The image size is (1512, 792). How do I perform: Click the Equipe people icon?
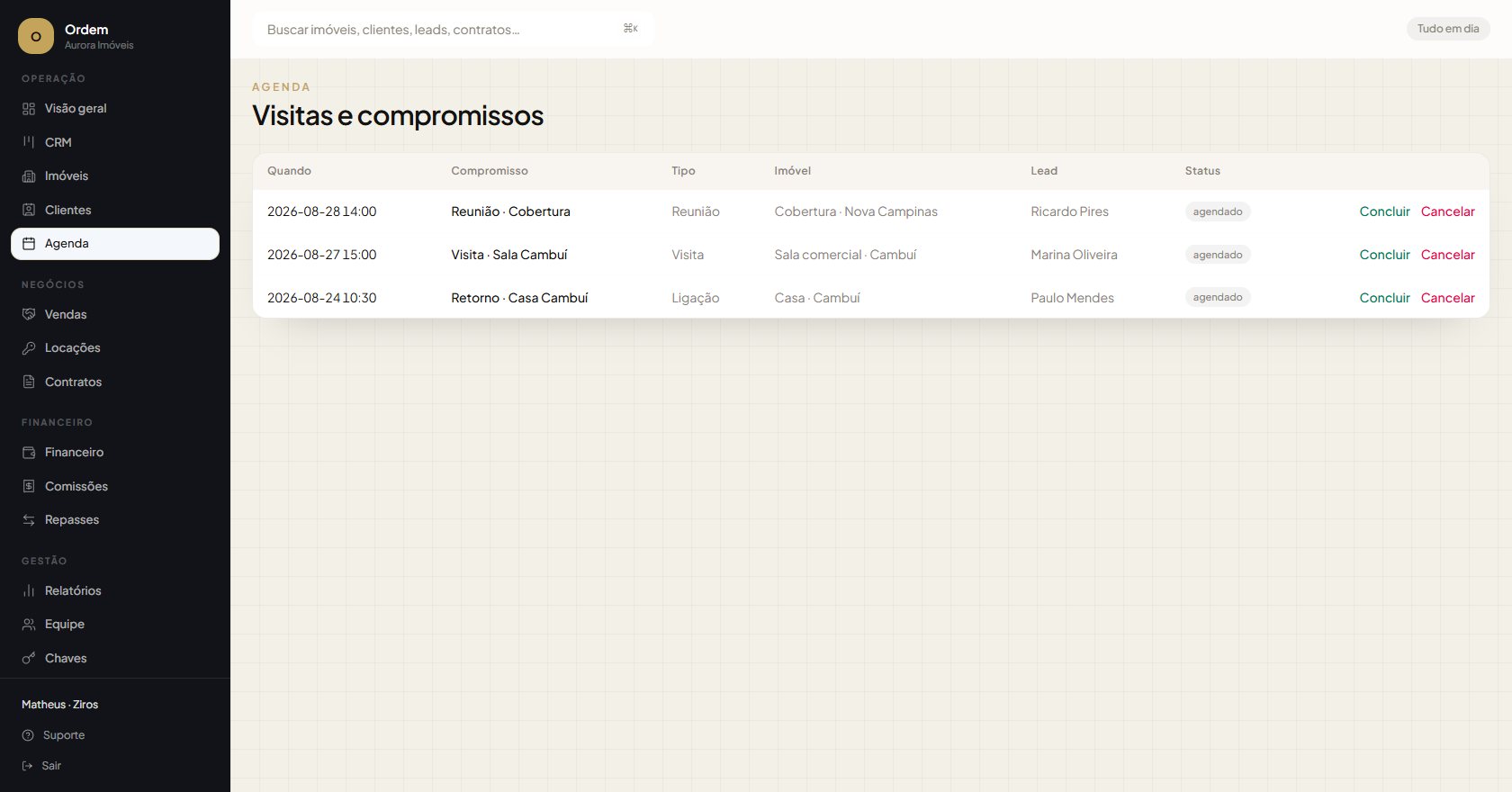(x=29, y=625)
